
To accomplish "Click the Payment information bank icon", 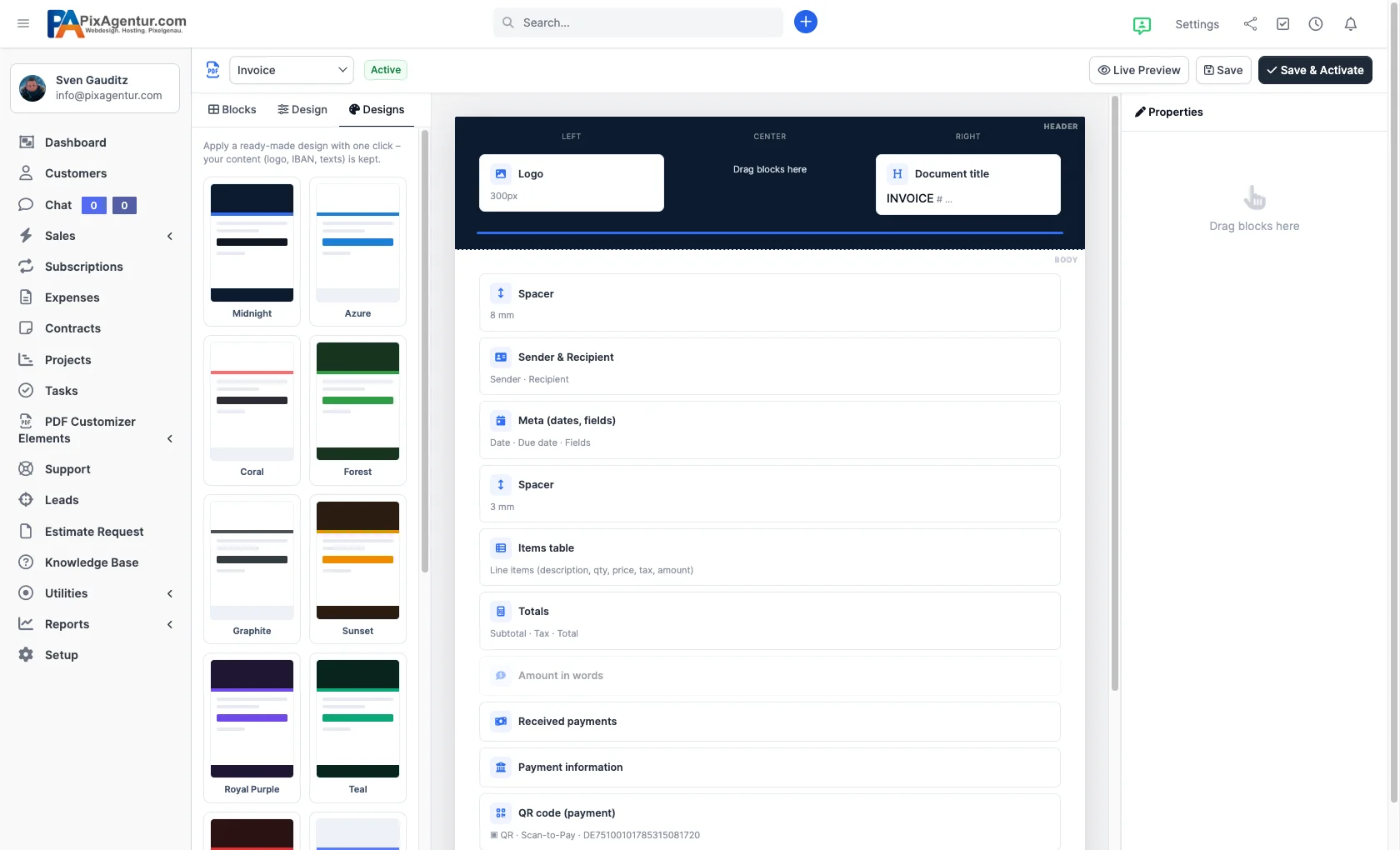I will point(501,767).
